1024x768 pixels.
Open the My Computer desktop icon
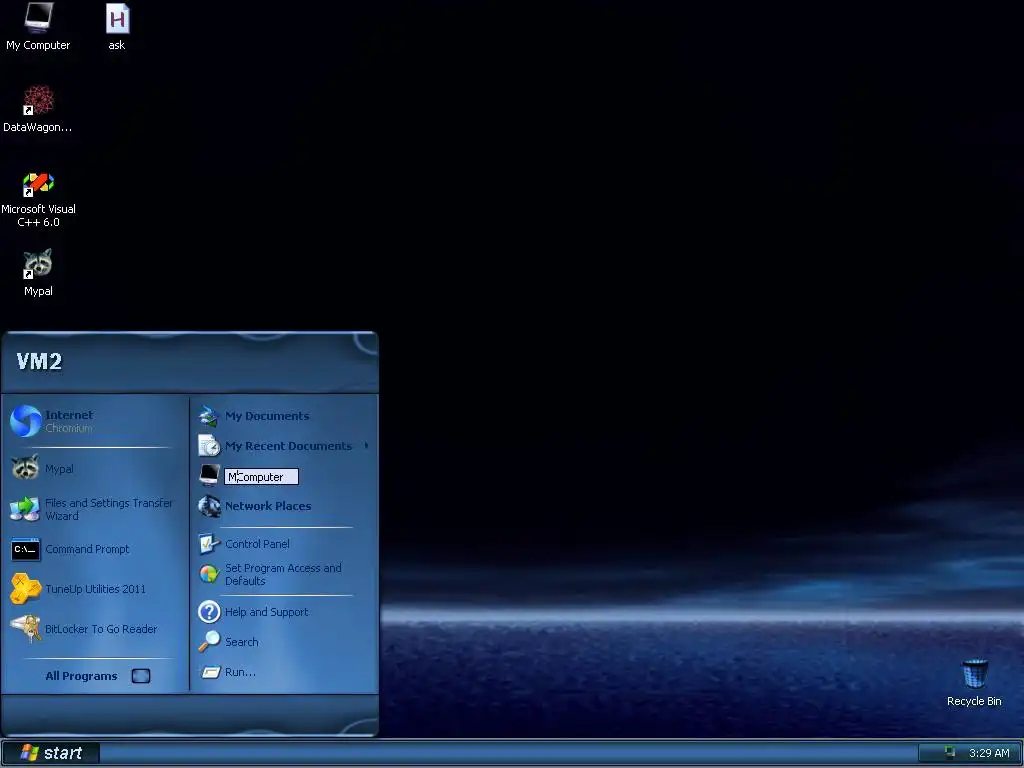click(38, 26)
